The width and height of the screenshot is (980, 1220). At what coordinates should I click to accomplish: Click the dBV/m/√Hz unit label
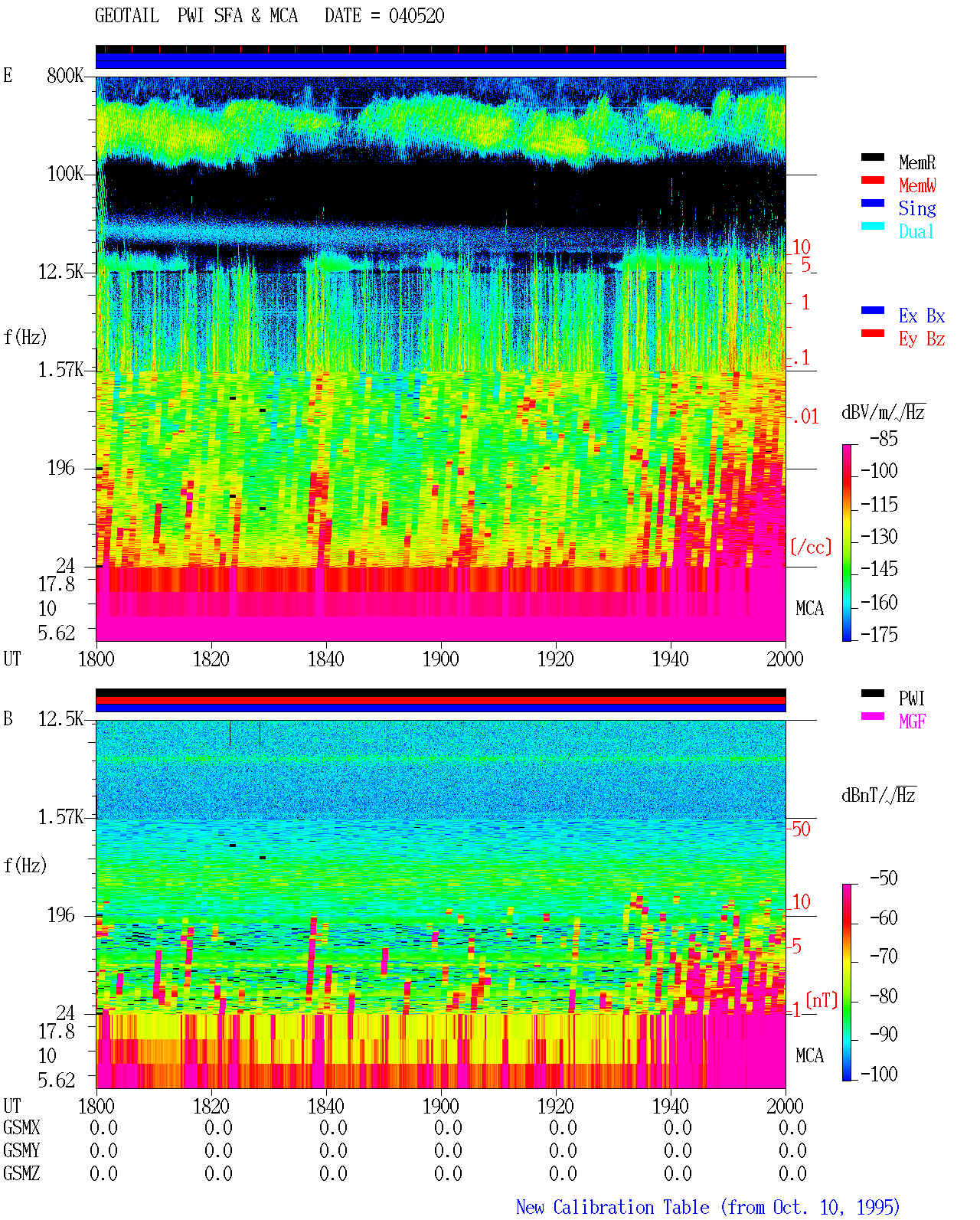(x=884, y=412)
